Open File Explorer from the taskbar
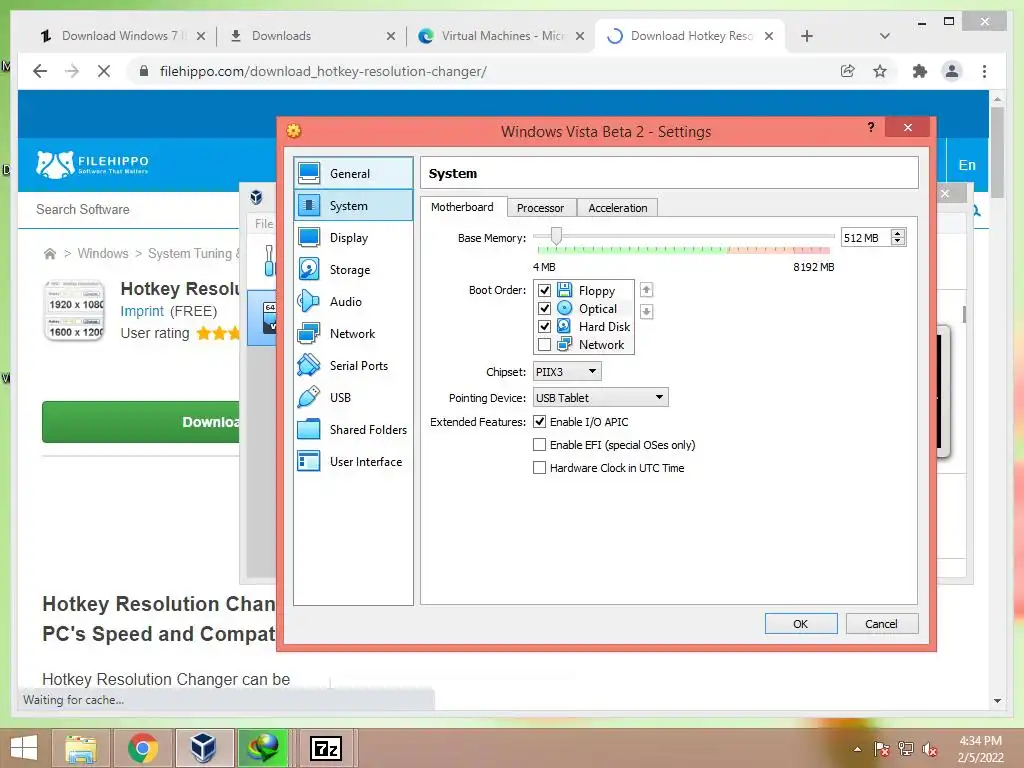 pyautogui.click(x=81, y=748)
